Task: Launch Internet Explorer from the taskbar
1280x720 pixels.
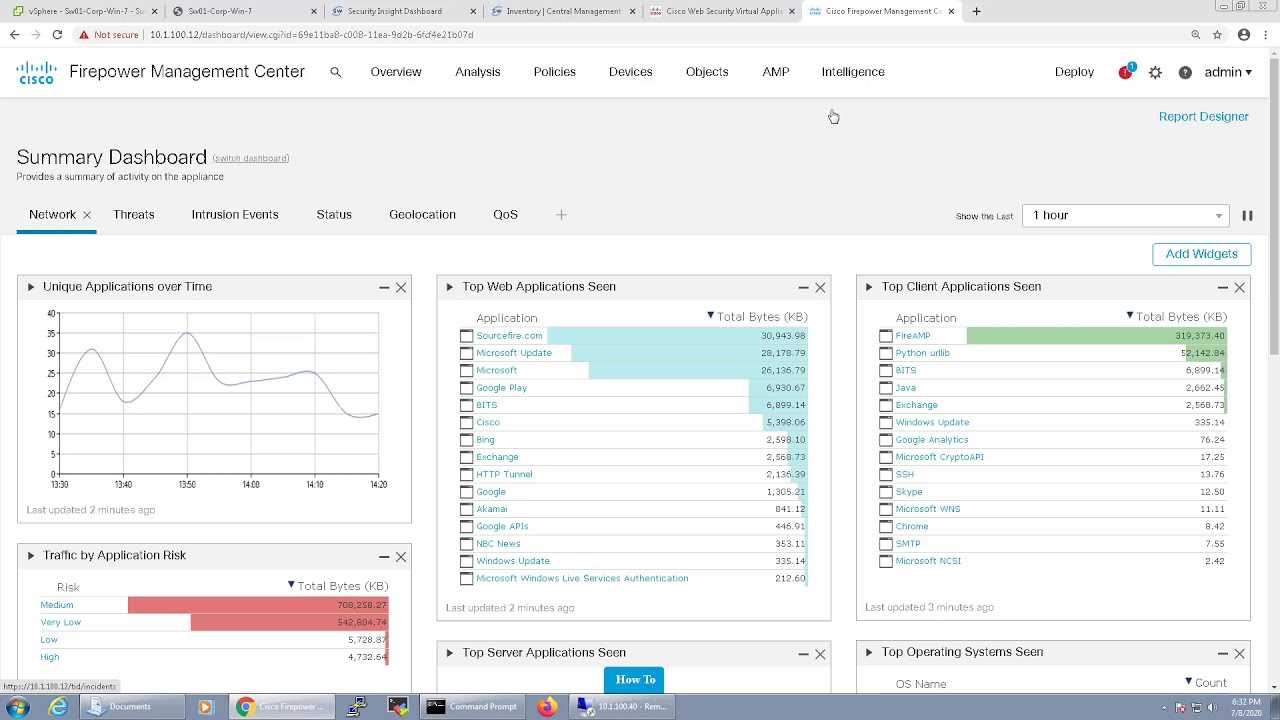Action: tap(59, 707)
